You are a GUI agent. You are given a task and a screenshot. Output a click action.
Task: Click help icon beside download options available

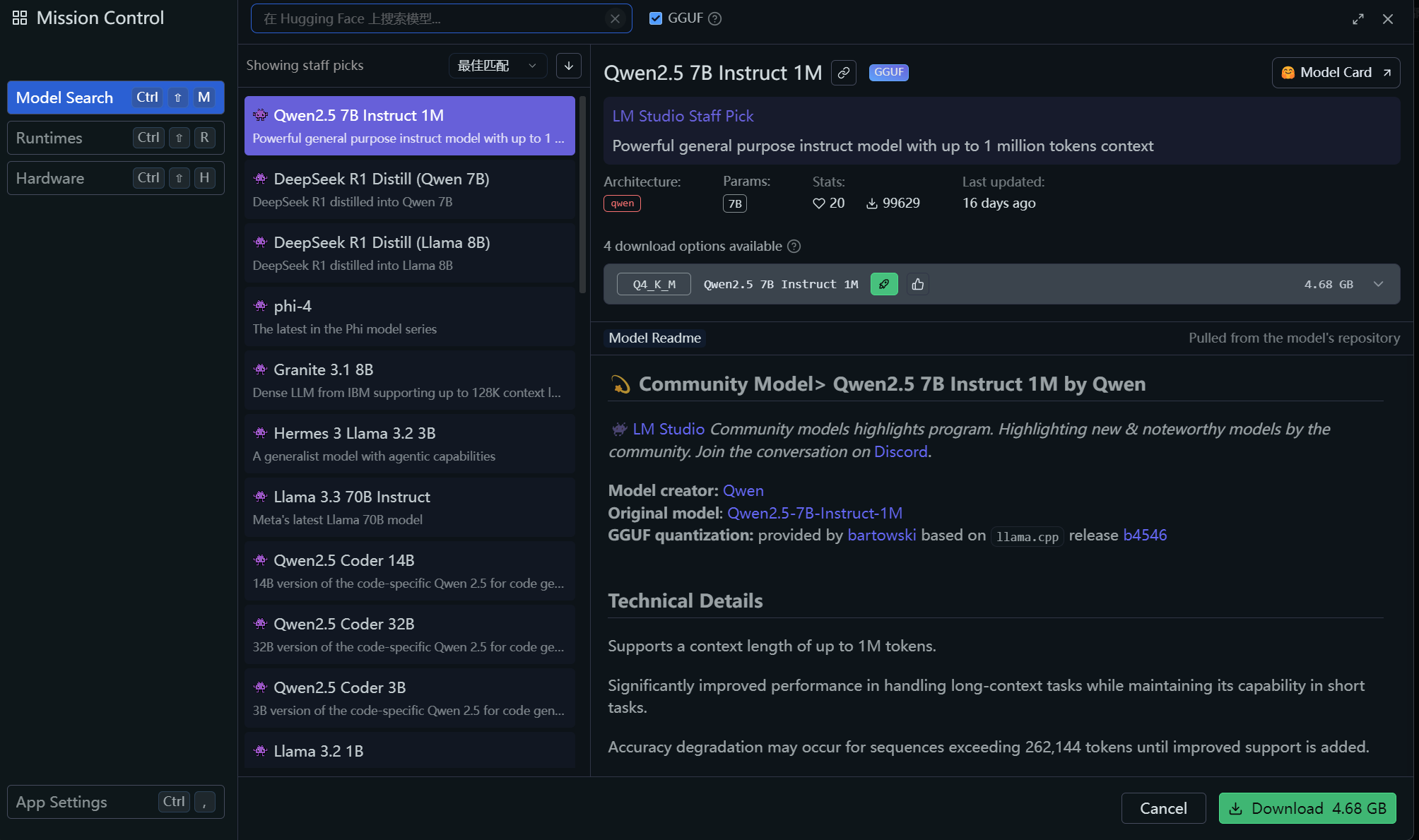[x=794, y=247]
